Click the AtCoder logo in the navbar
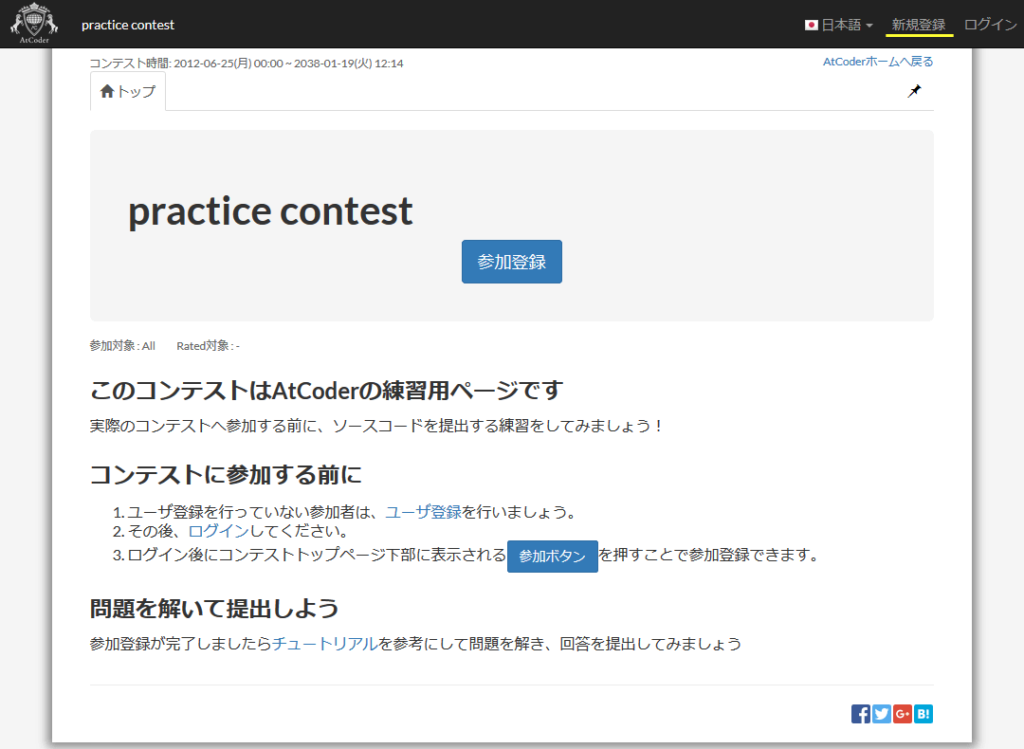 click(34, 24)
